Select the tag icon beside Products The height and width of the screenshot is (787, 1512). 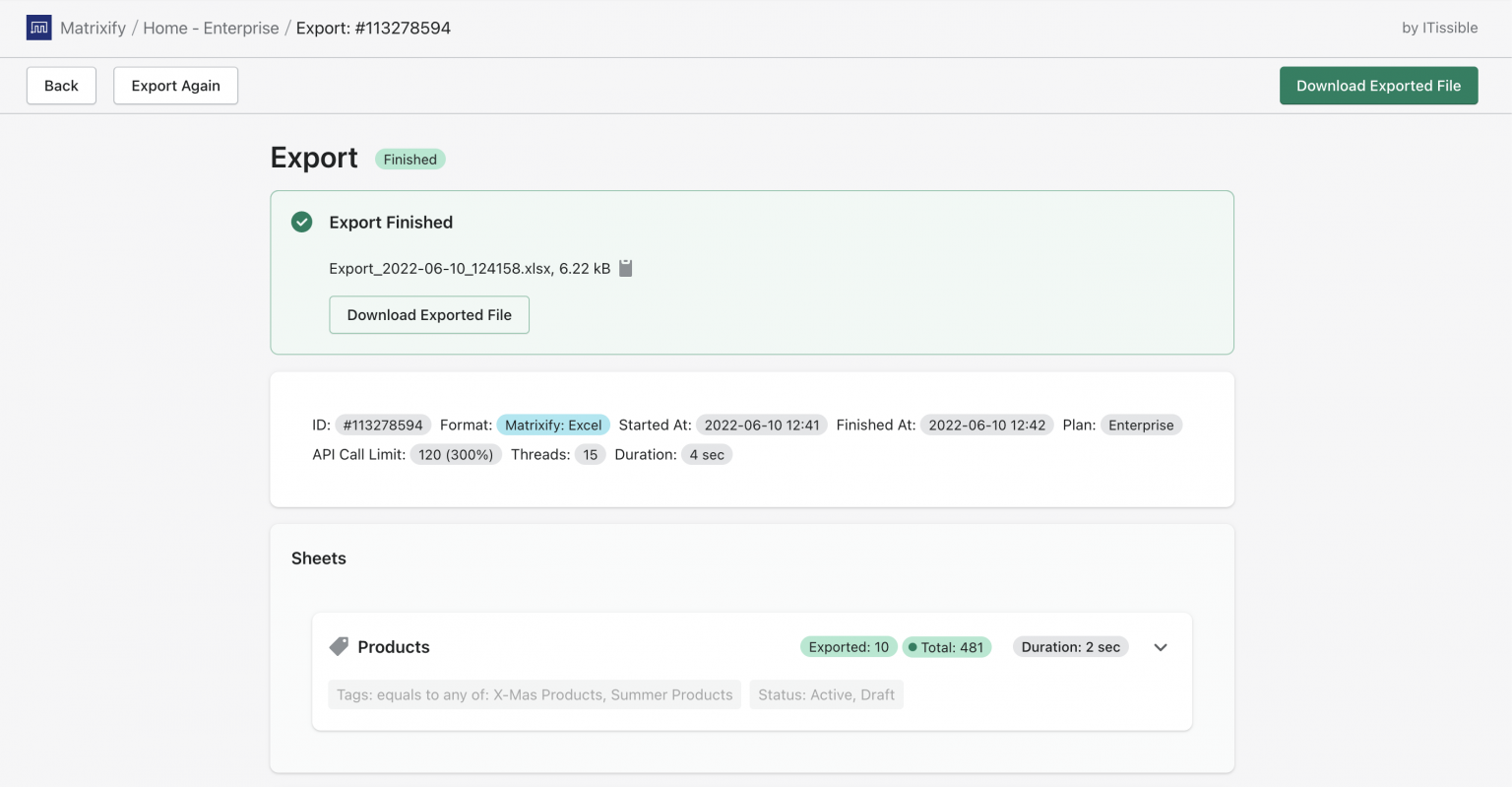click(340, 646)
